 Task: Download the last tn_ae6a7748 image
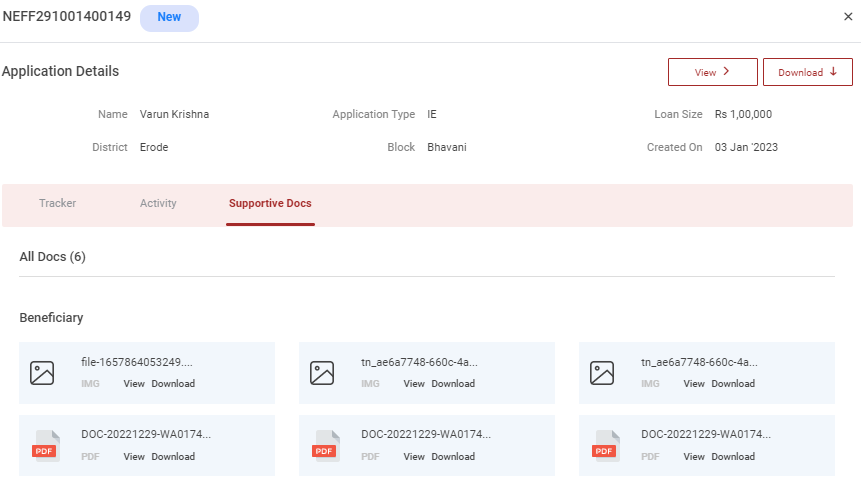733,384
